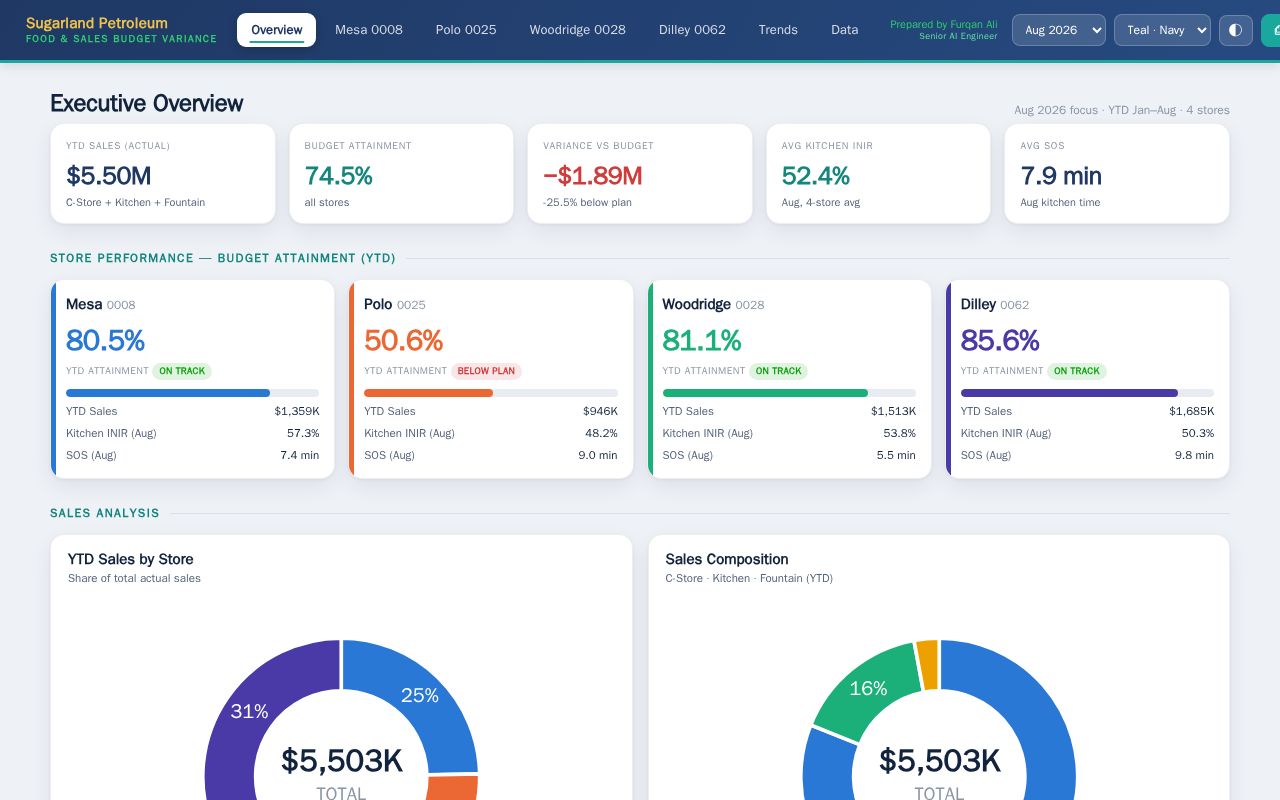
Task: Click Dilley's ON TRACK status badge
Action: (x=1077, y=371)
